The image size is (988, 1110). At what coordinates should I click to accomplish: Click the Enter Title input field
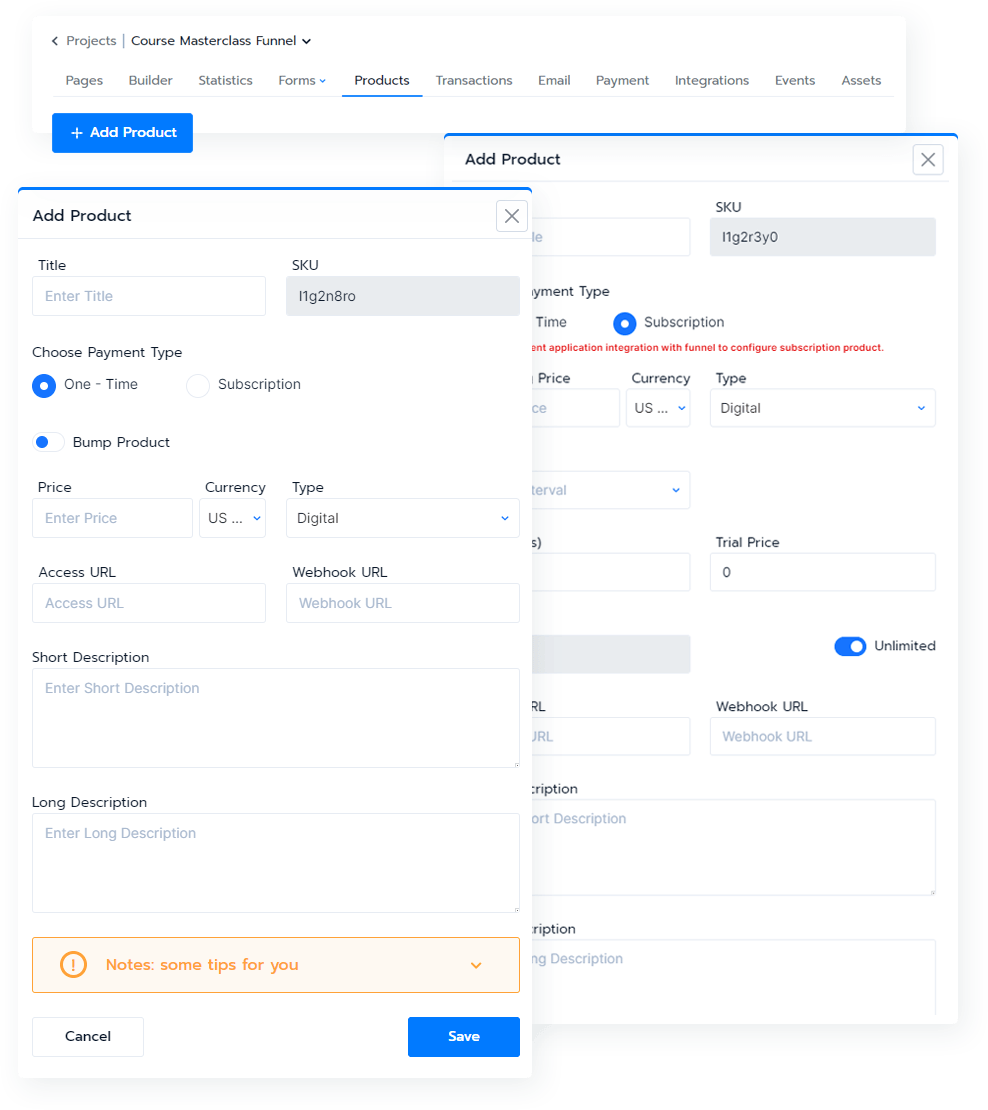[149, 296]
